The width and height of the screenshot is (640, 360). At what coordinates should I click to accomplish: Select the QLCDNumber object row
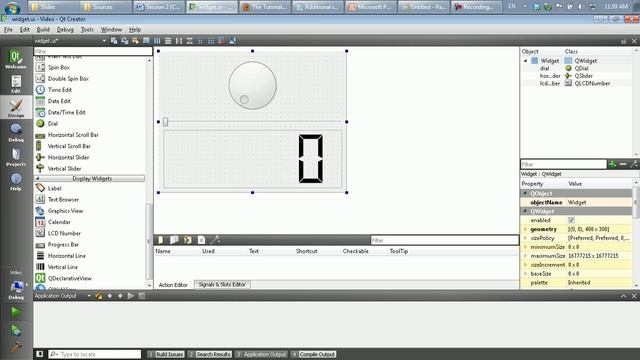pos(576,83)
